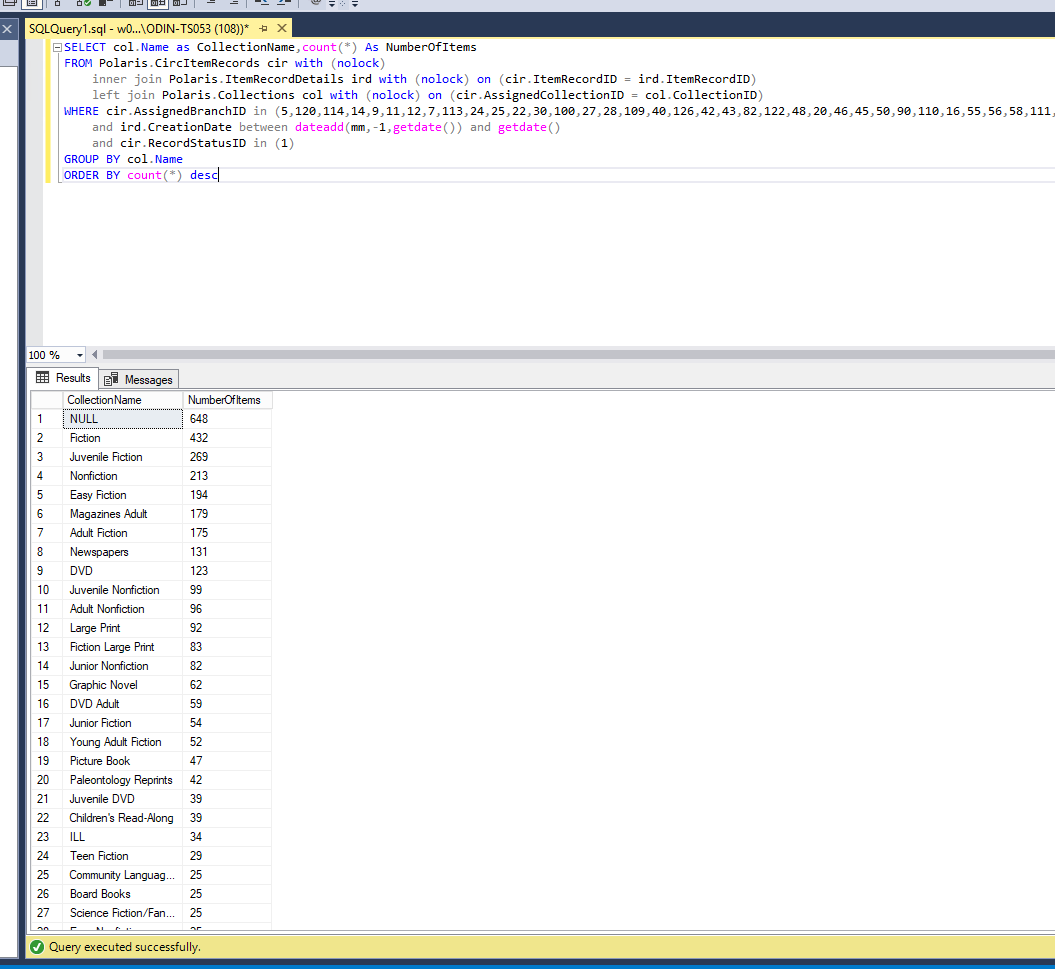Viewport: 1055px width, 969px height.
Task: Select the NumberOfItems column header
Action: [x=226, y=400]
